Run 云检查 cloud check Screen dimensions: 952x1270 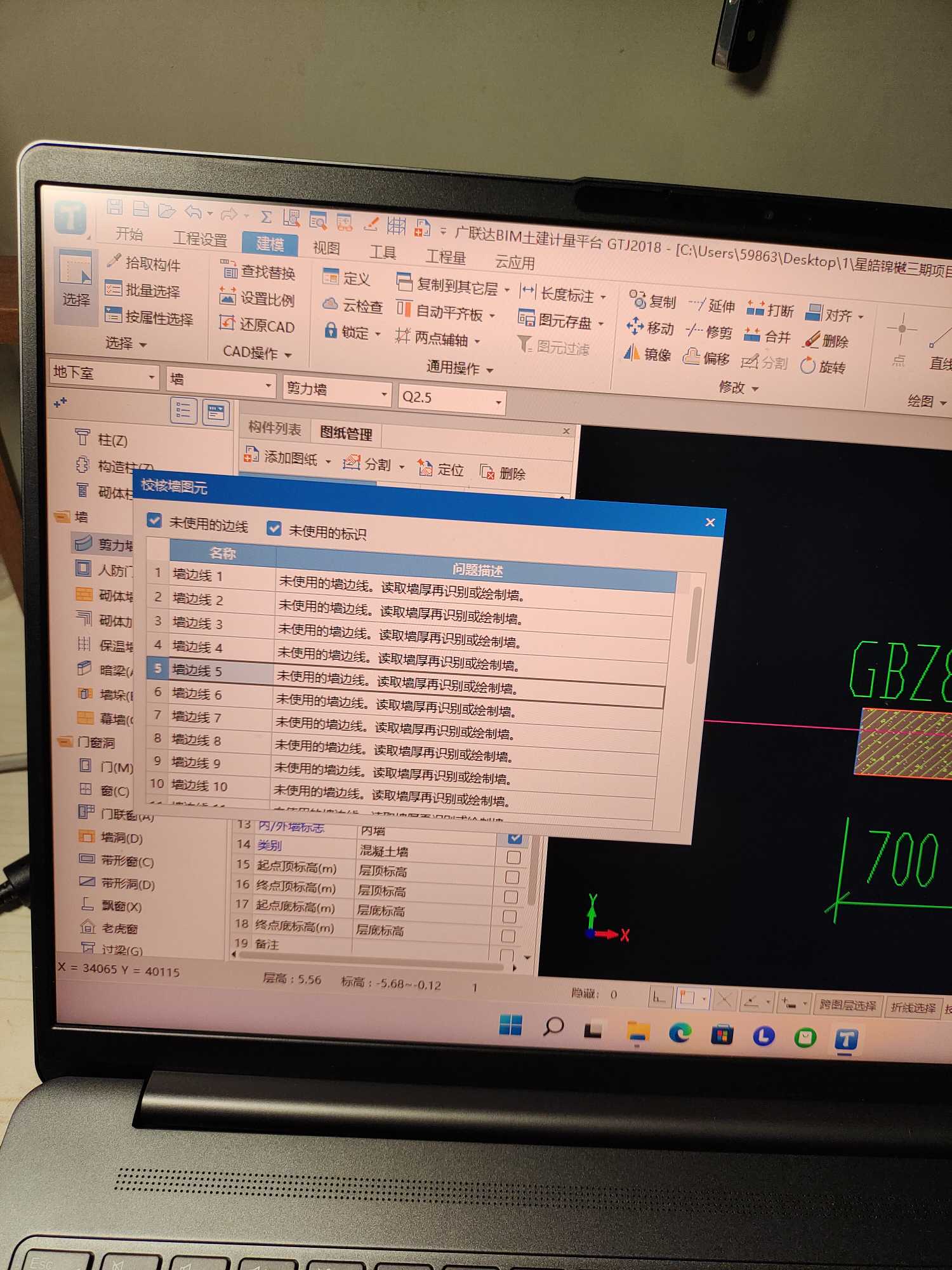point(353,305)
